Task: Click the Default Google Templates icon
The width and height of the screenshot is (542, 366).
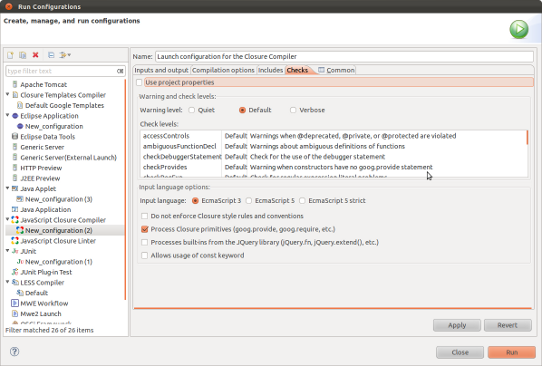Action: (x=20, y=105)
